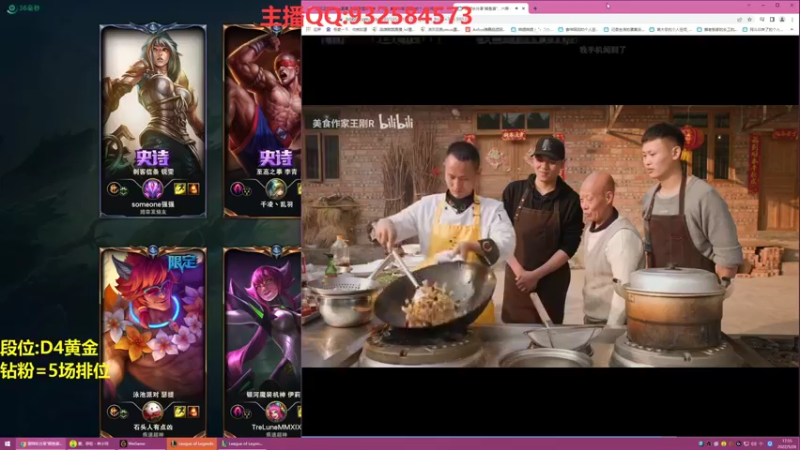Screen dimensions: 800x450
Task: Switch to the Chrome taskbar item
Action: click(41, 444)
